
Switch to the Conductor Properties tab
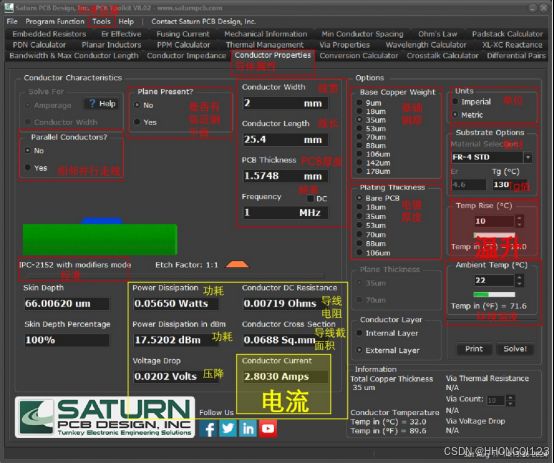[x=273, y=55]
